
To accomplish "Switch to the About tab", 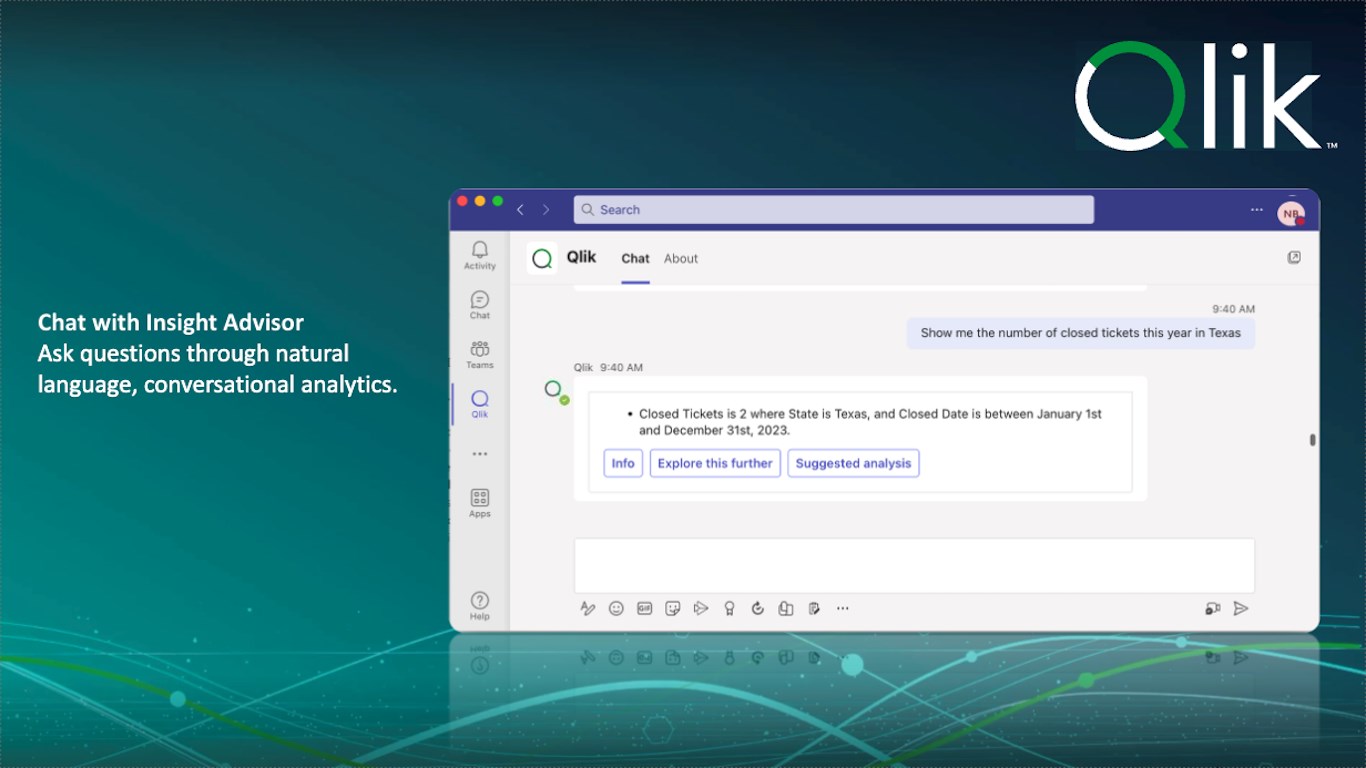I will coord(681,258).
